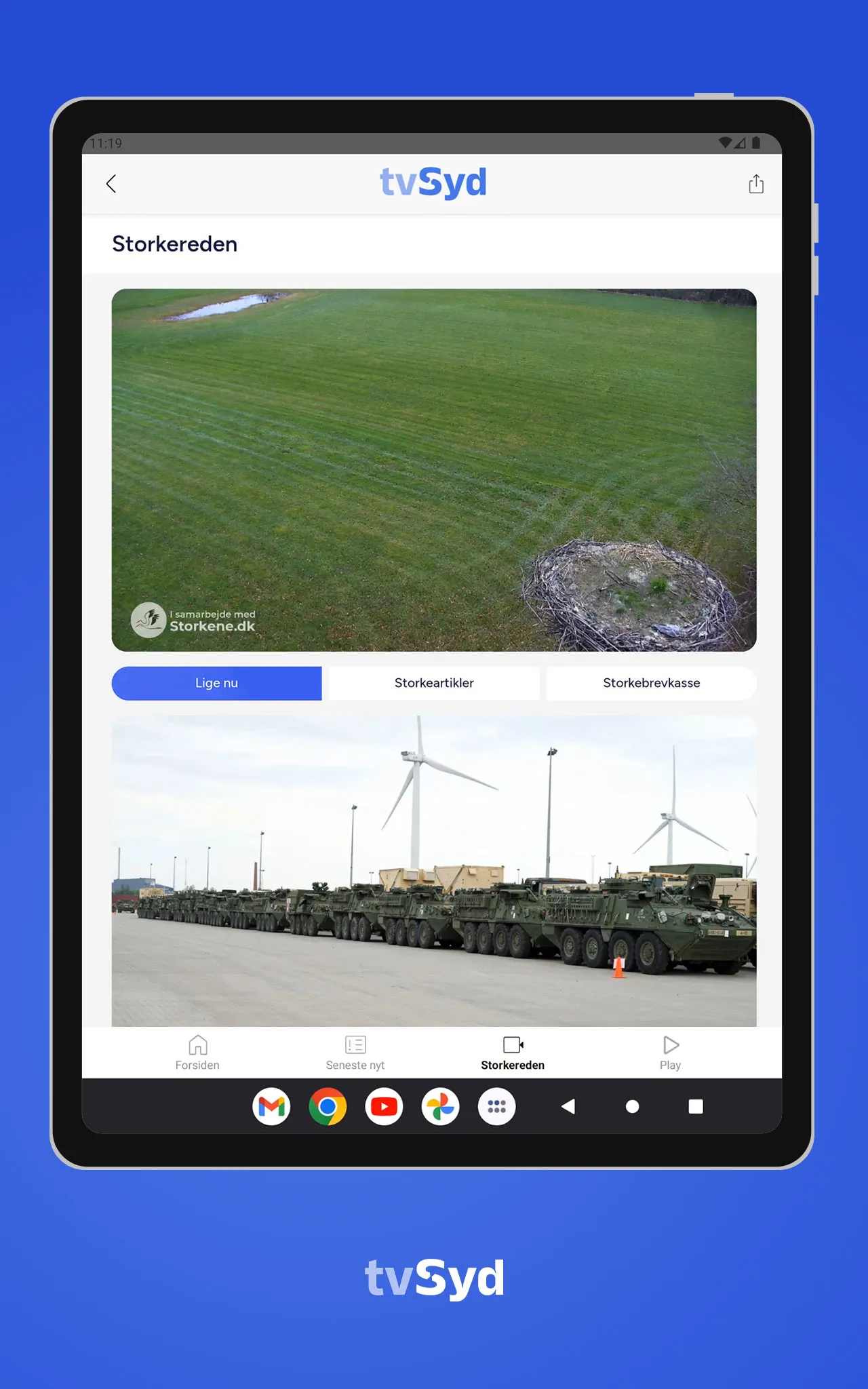Open the military vehicles article image
This screenshot has width=868, height=1389.
pos(434,871)
